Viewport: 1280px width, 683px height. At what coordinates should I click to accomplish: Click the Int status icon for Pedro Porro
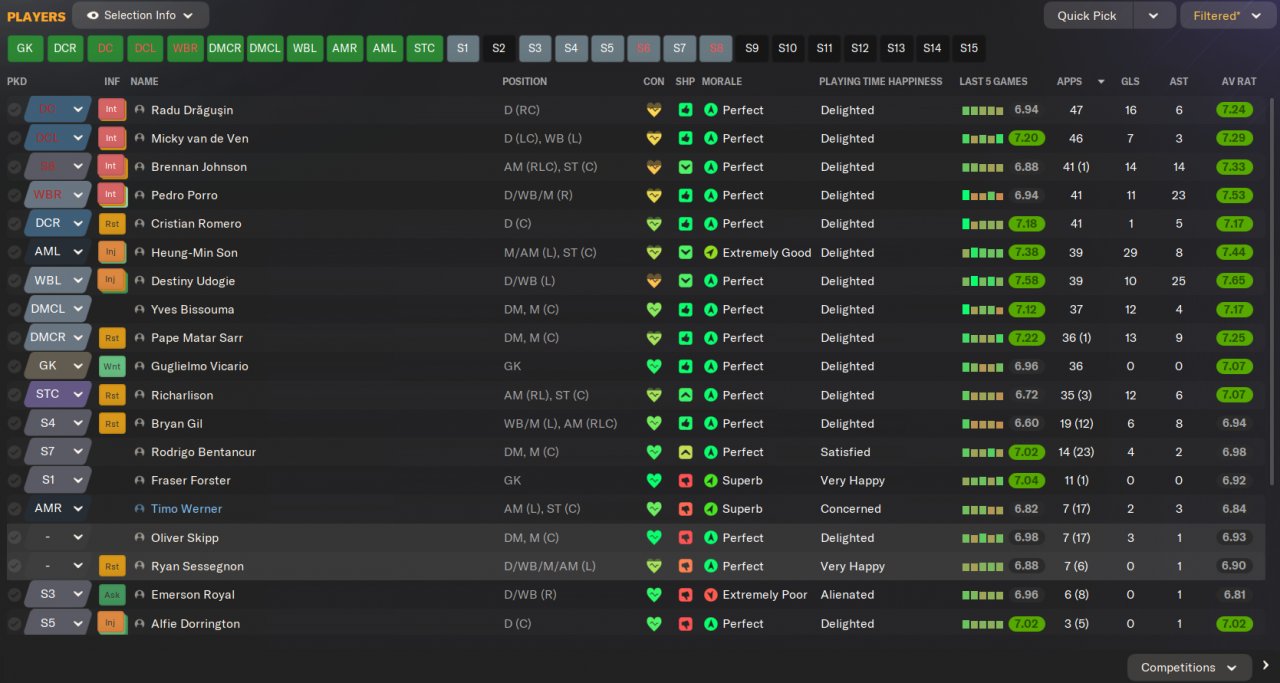(x=112, y=195)
